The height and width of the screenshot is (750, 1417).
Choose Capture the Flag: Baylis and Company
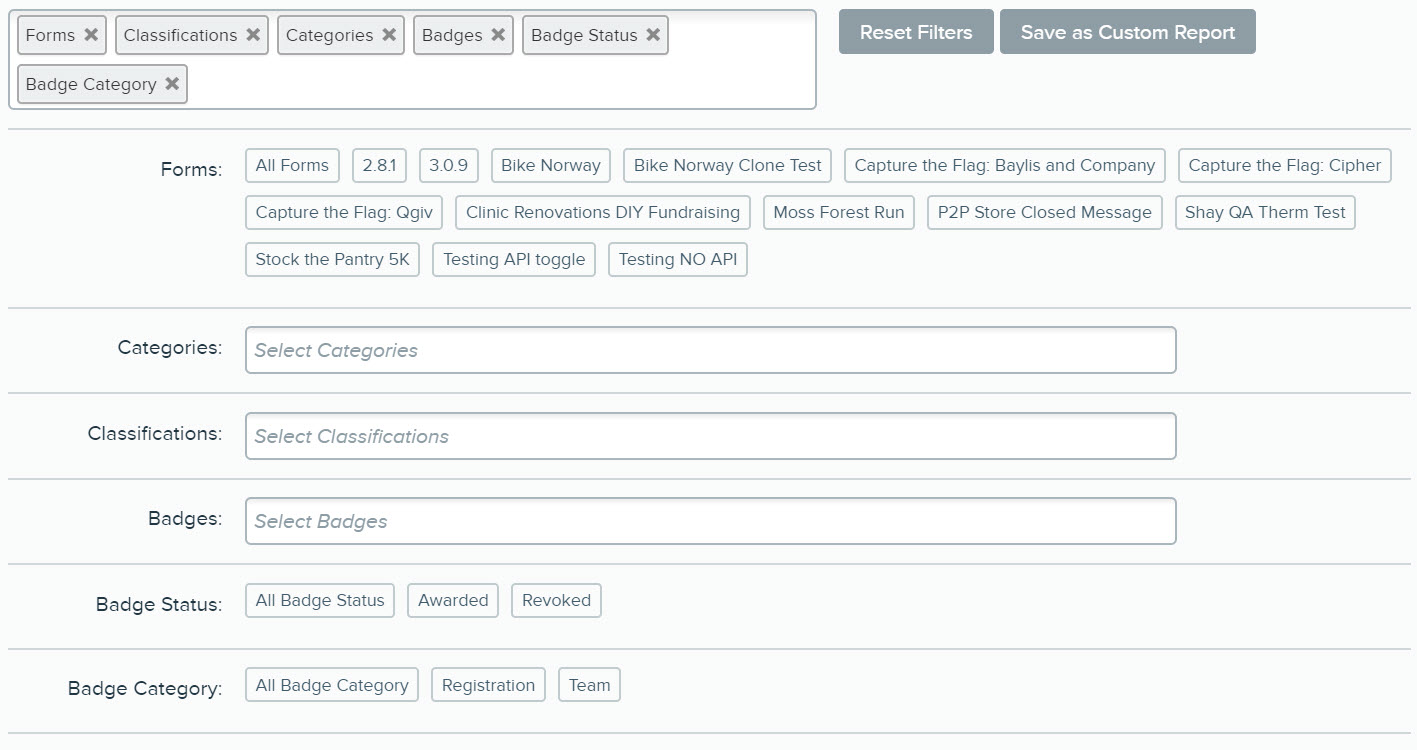1005,165
